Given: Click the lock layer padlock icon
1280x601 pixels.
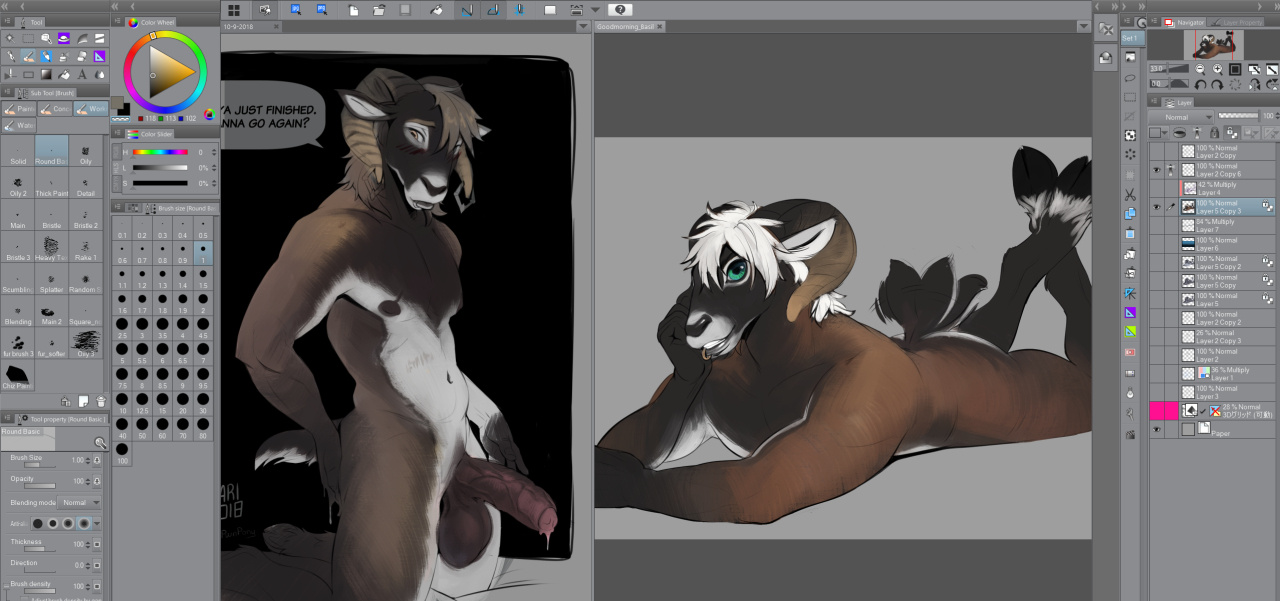Looking at the screenshot, I should 1215,132.
